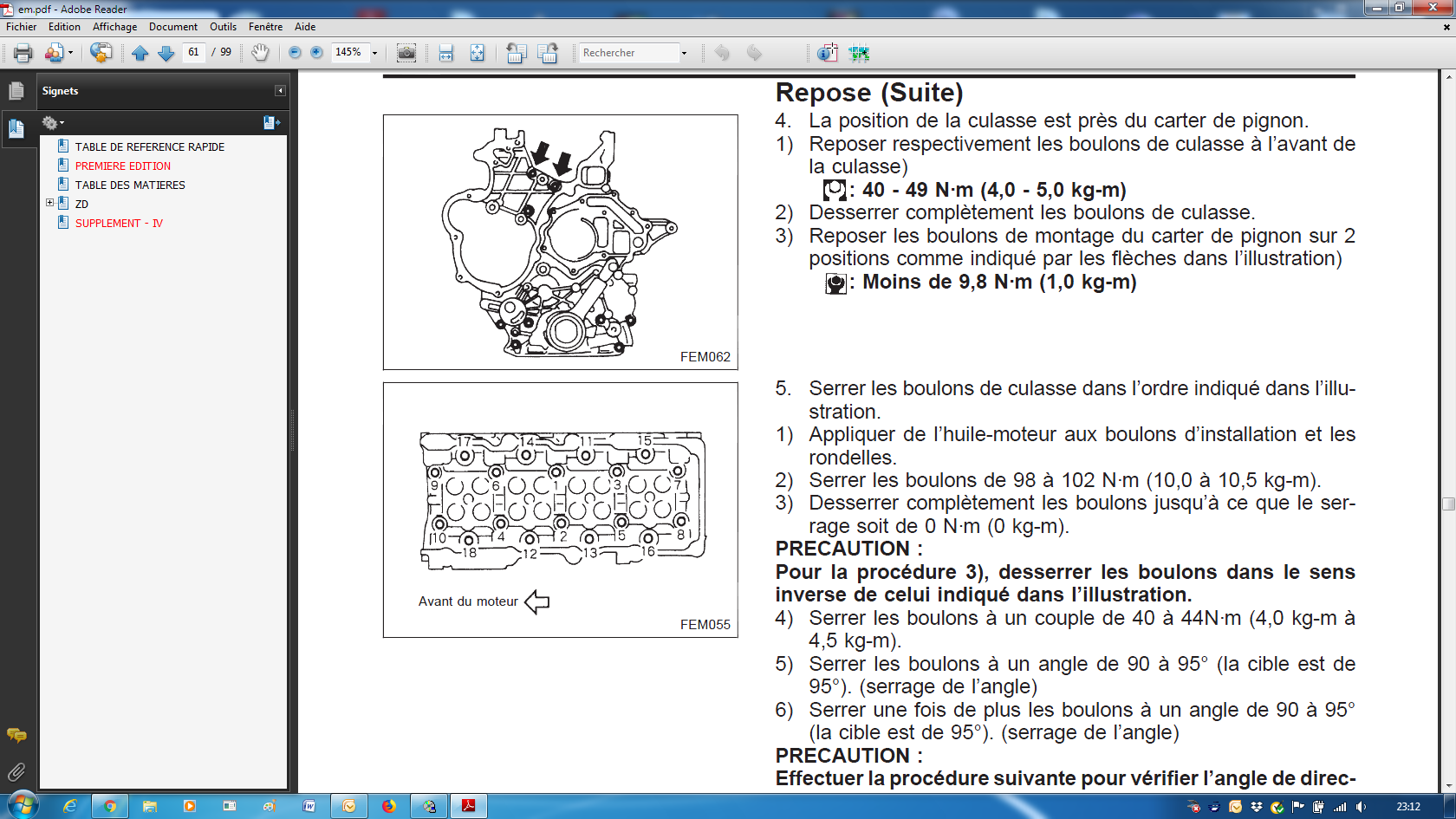This screenshot has height=819, width=1456.
Task: Click the zoom out minus button
Action: [295, 53]
